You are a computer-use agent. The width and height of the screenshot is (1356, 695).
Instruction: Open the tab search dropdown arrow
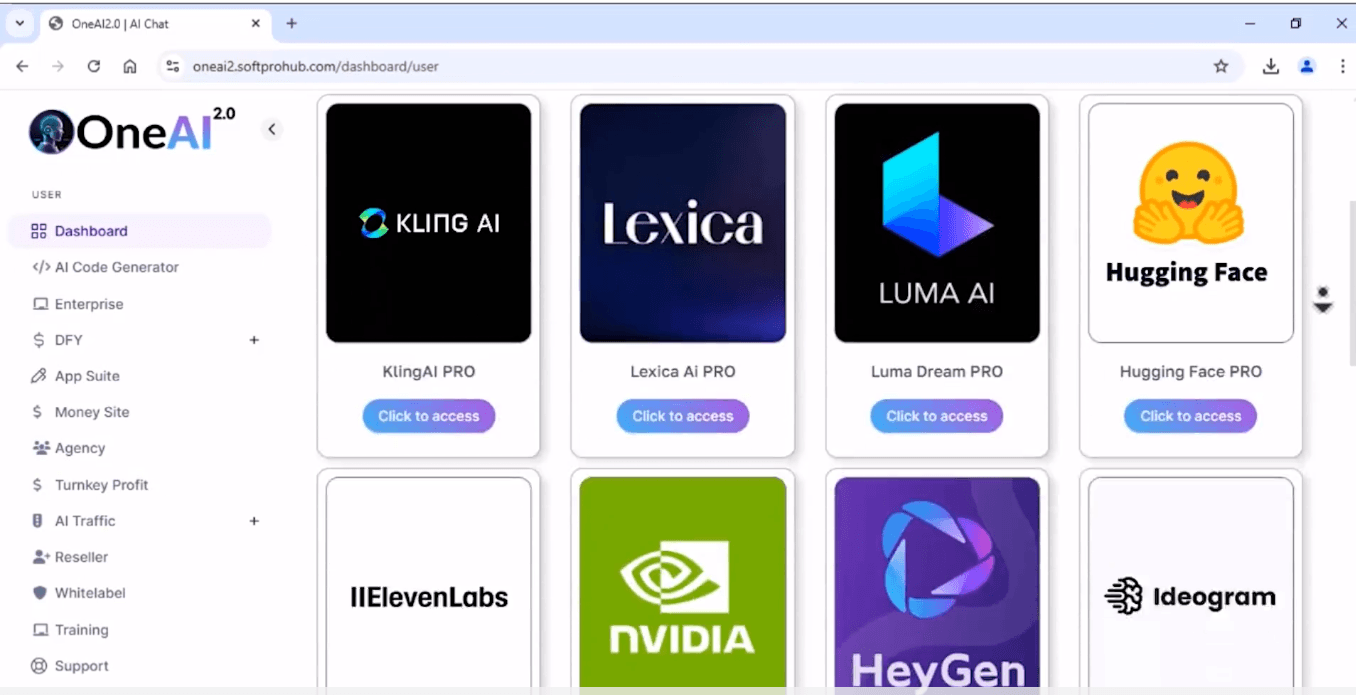pos(19,23)
